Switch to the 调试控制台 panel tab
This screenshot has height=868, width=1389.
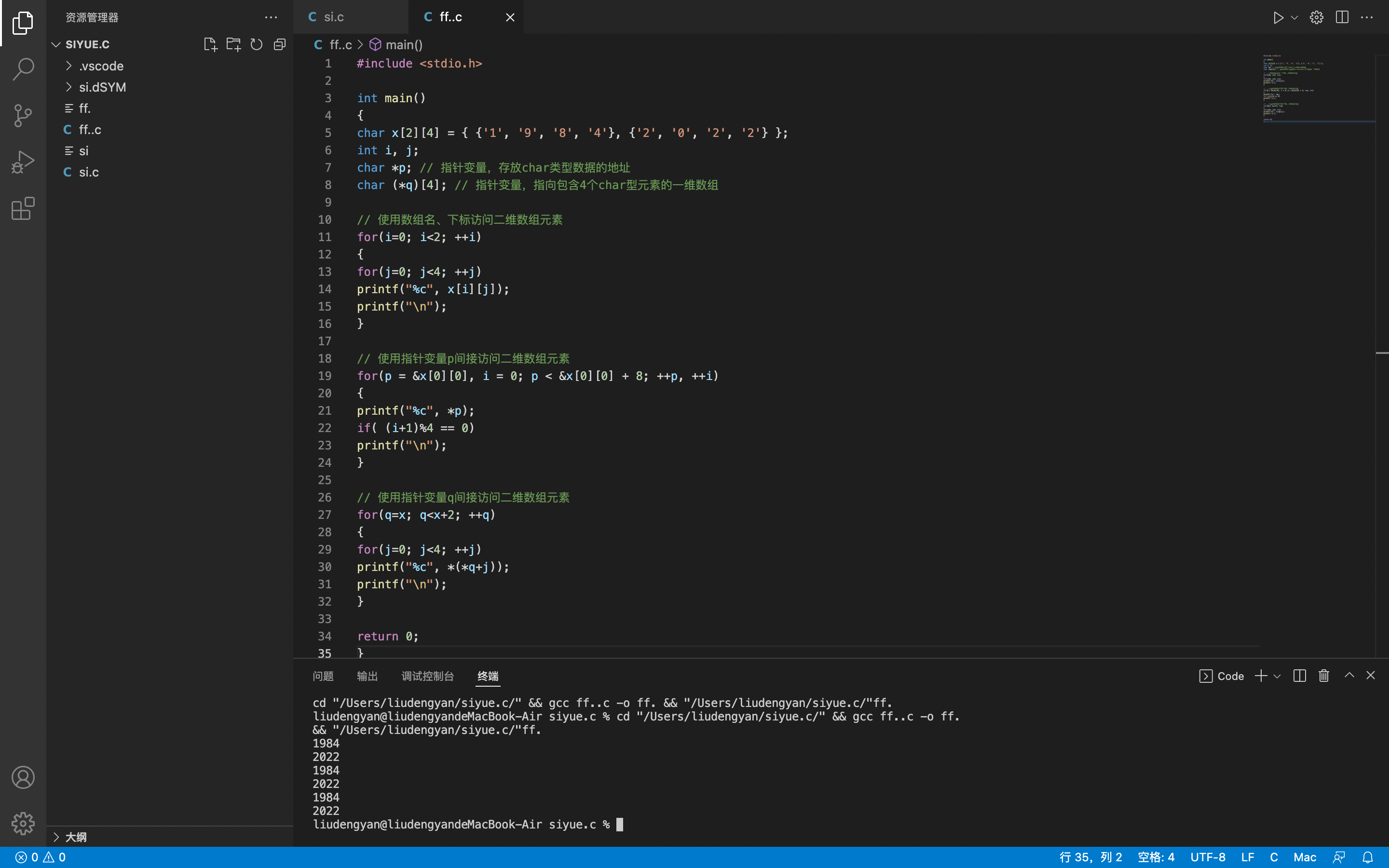[427, 676]
